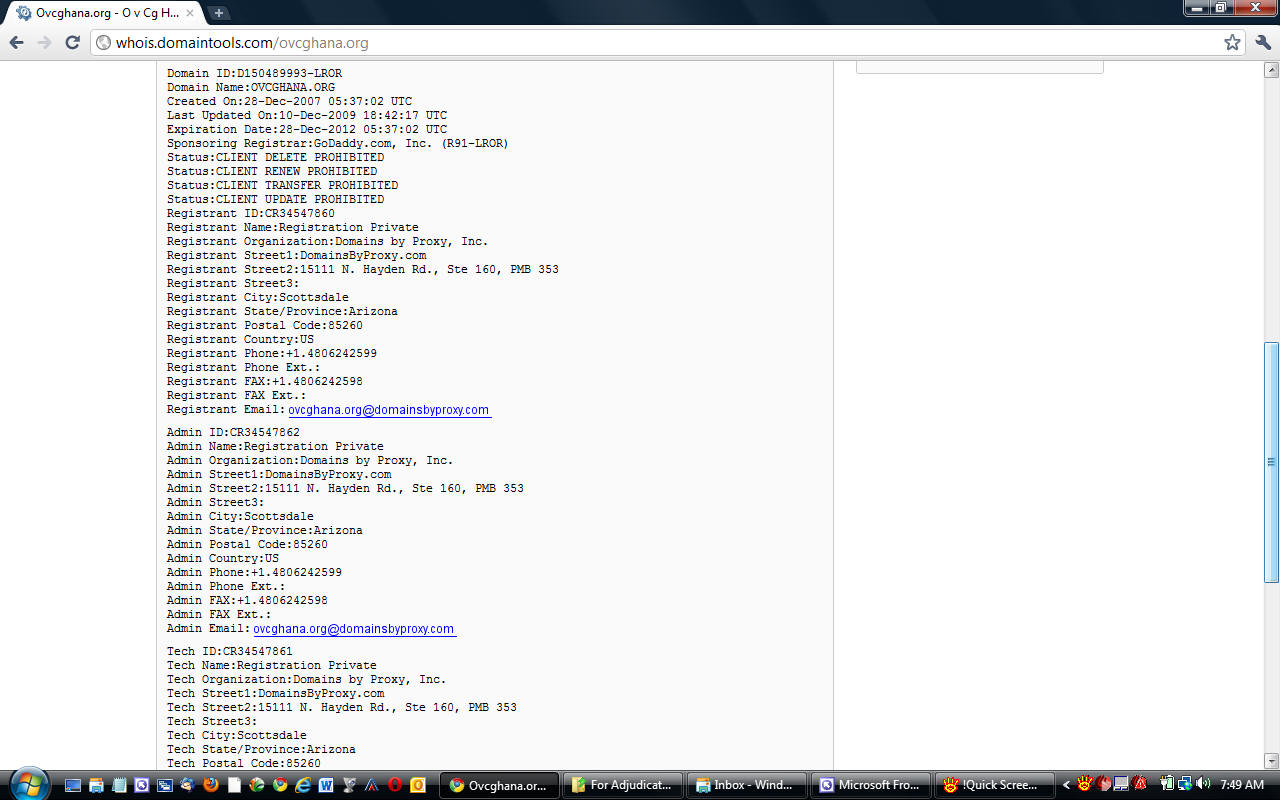Open the Registrant Email ovcghana.org@domainsbyproxy.com link
The width and height of the screenshot is (1280, 800).
pyautogui.click(x=389, y=410)
